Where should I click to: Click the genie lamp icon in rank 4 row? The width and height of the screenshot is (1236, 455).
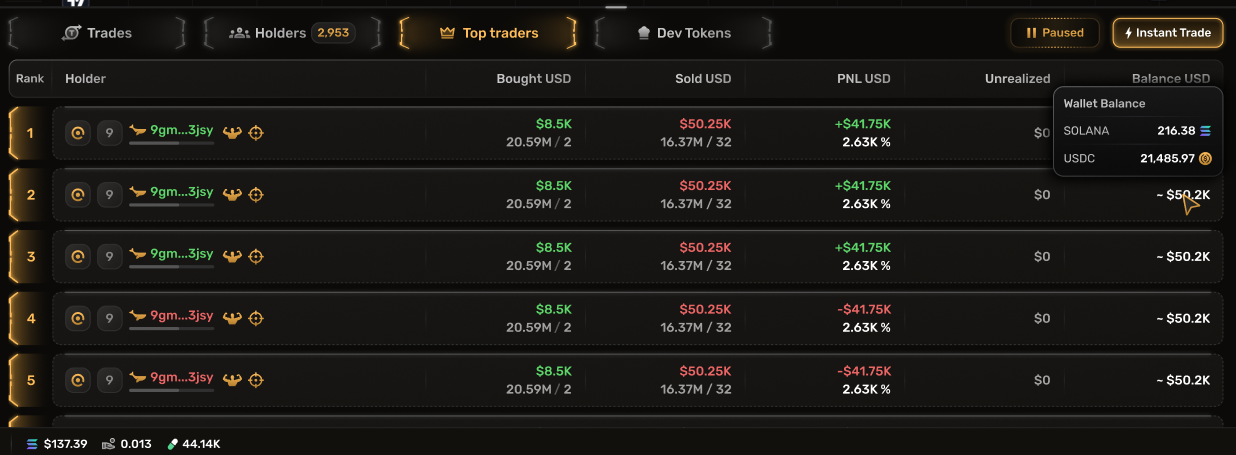pos(138,316)
